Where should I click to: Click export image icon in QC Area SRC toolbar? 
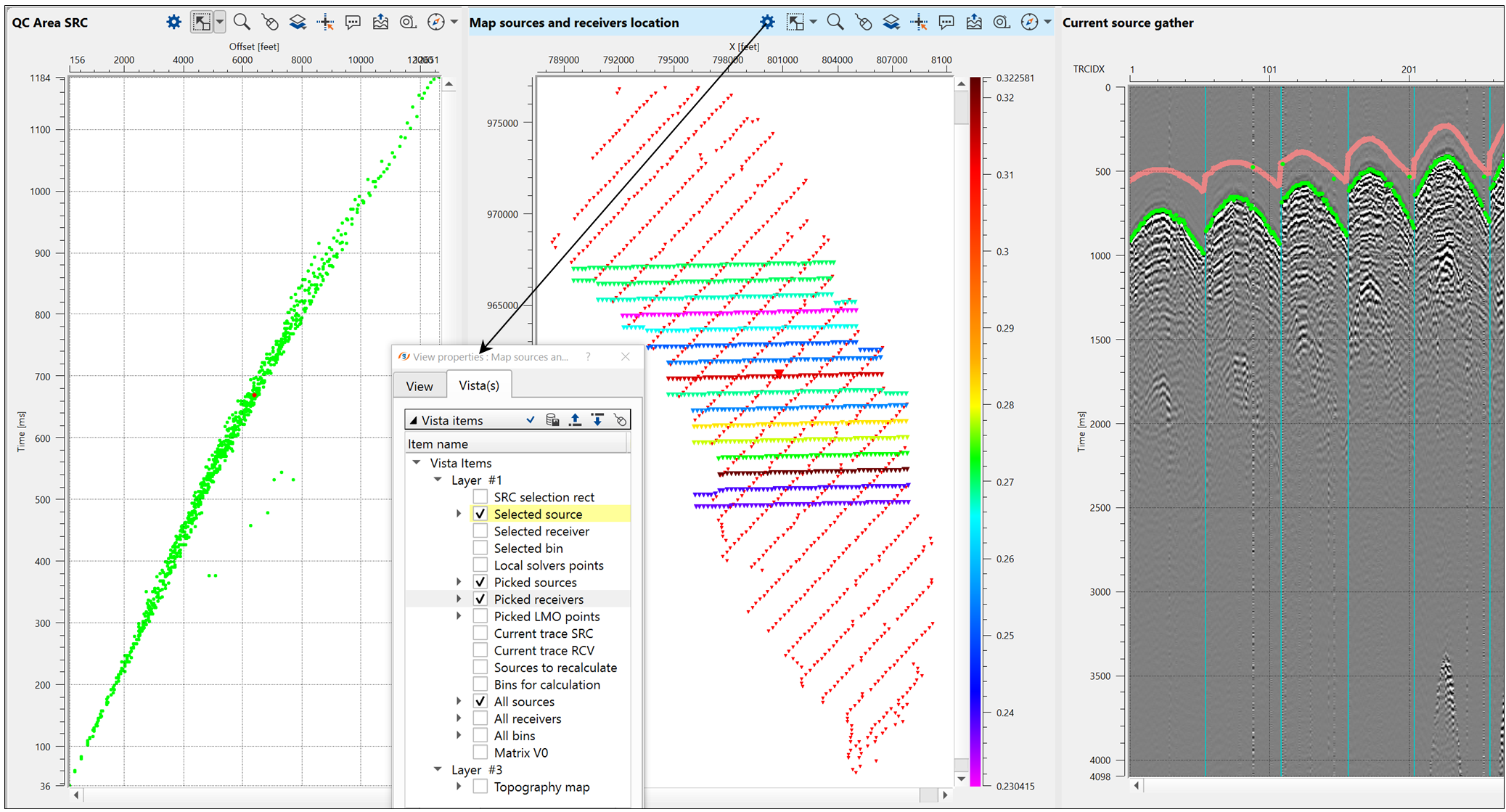(x=380, y=22)
